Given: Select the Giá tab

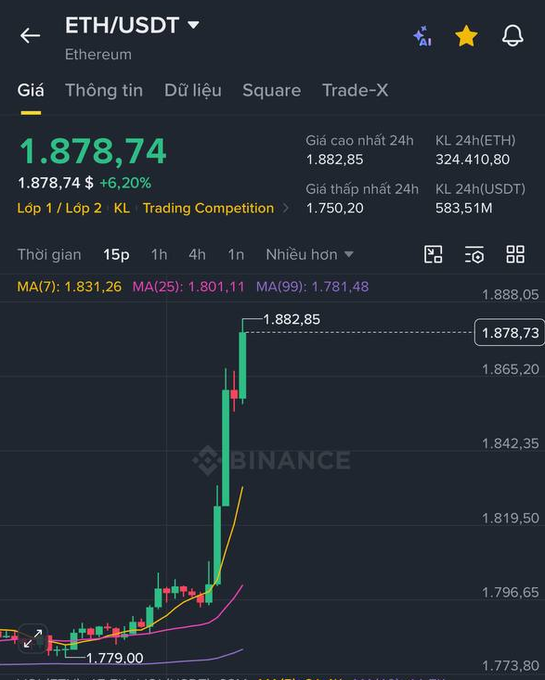Looking at the screenshot, I should (31, 90).
